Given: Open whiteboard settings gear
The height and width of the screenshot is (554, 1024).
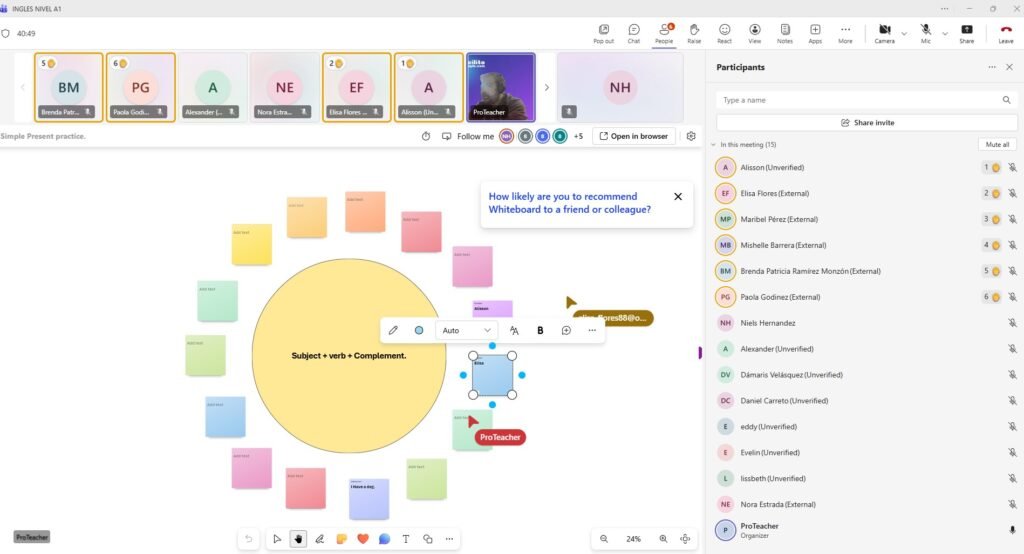Looking at the screenshot, I should coord(690,136).
